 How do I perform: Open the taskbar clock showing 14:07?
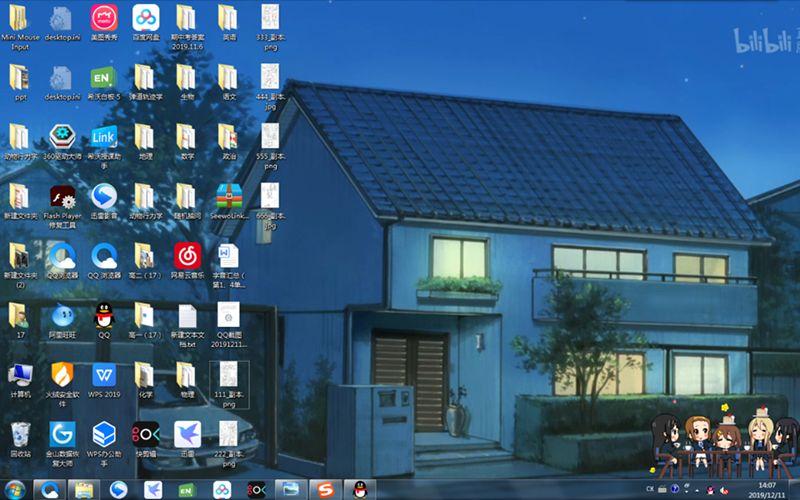coord(768,489)
